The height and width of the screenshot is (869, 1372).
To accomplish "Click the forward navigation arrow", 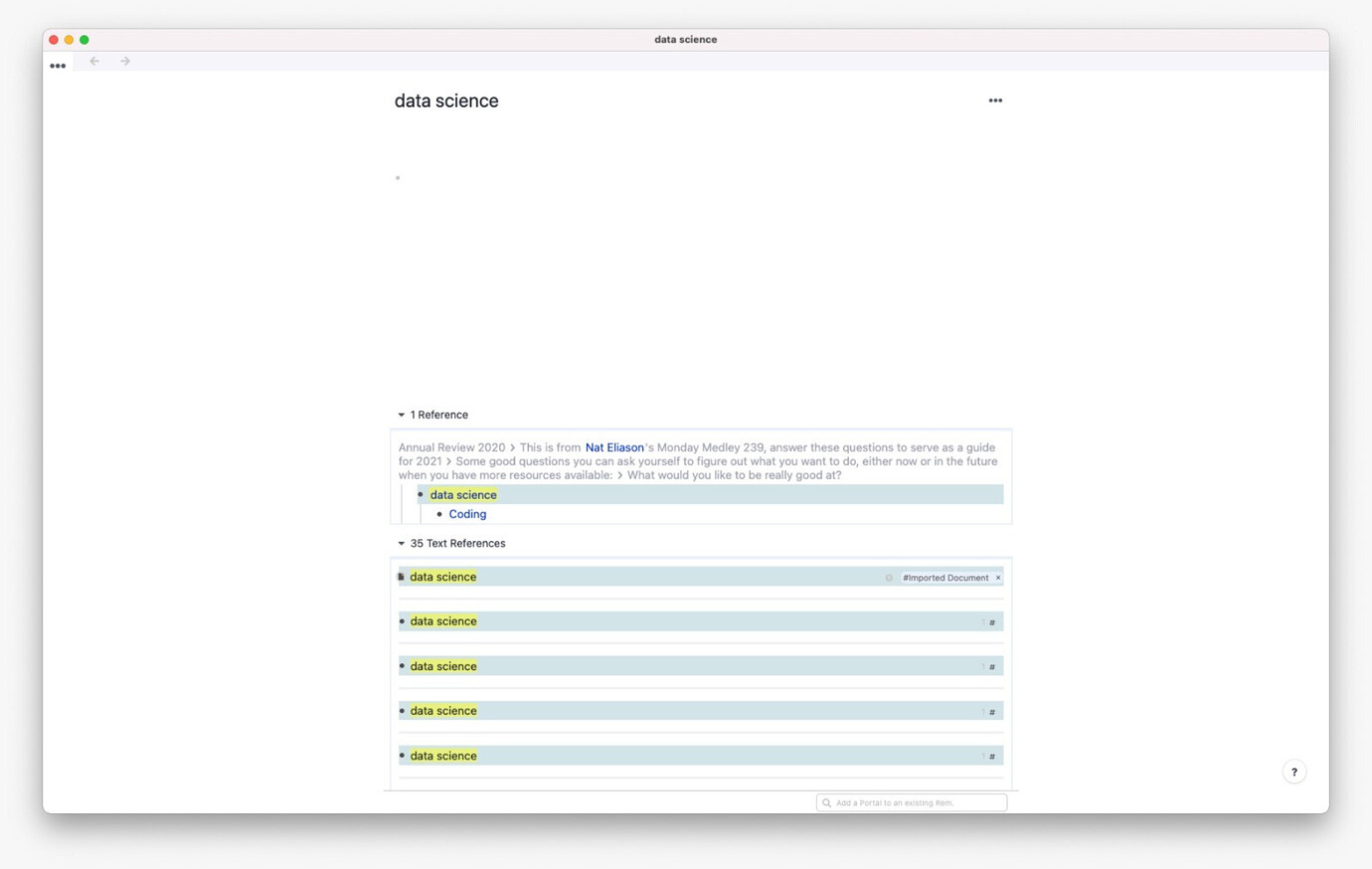I will pyautogui.click(x=125, y=61).
